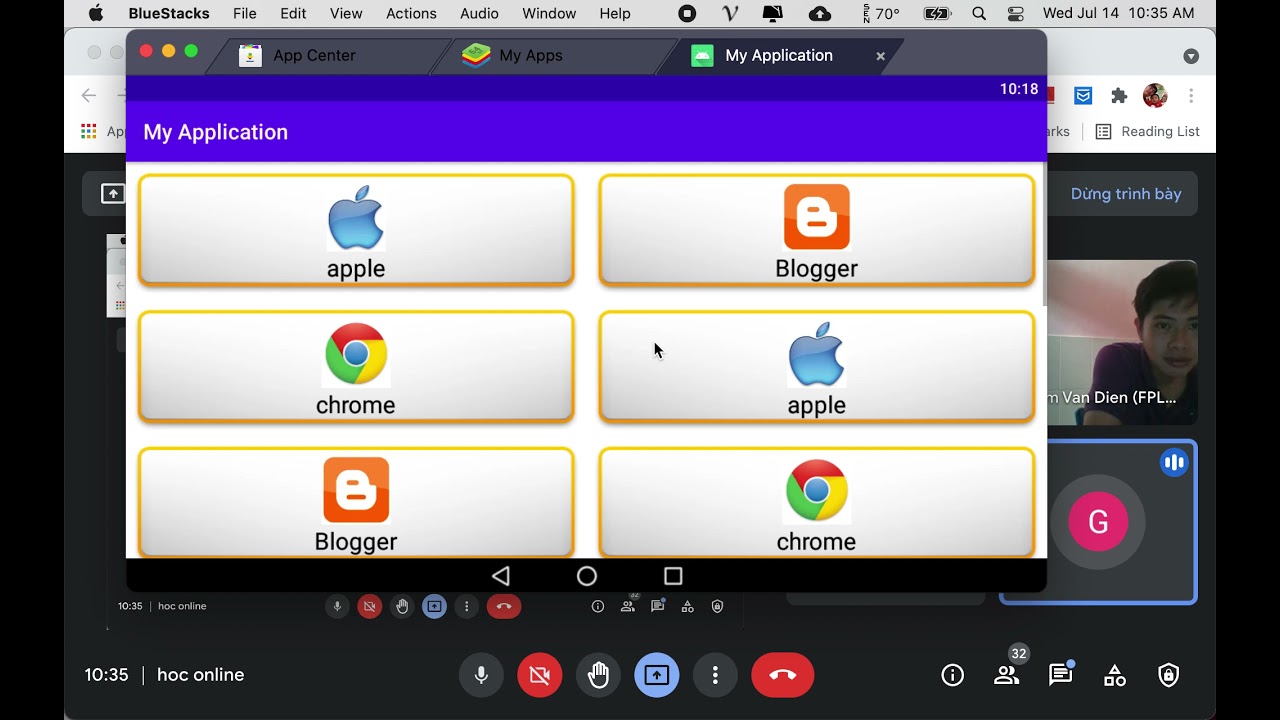
Task: Click Chrome tab search dropdown arrow
Action: [x=1191, y=56]
